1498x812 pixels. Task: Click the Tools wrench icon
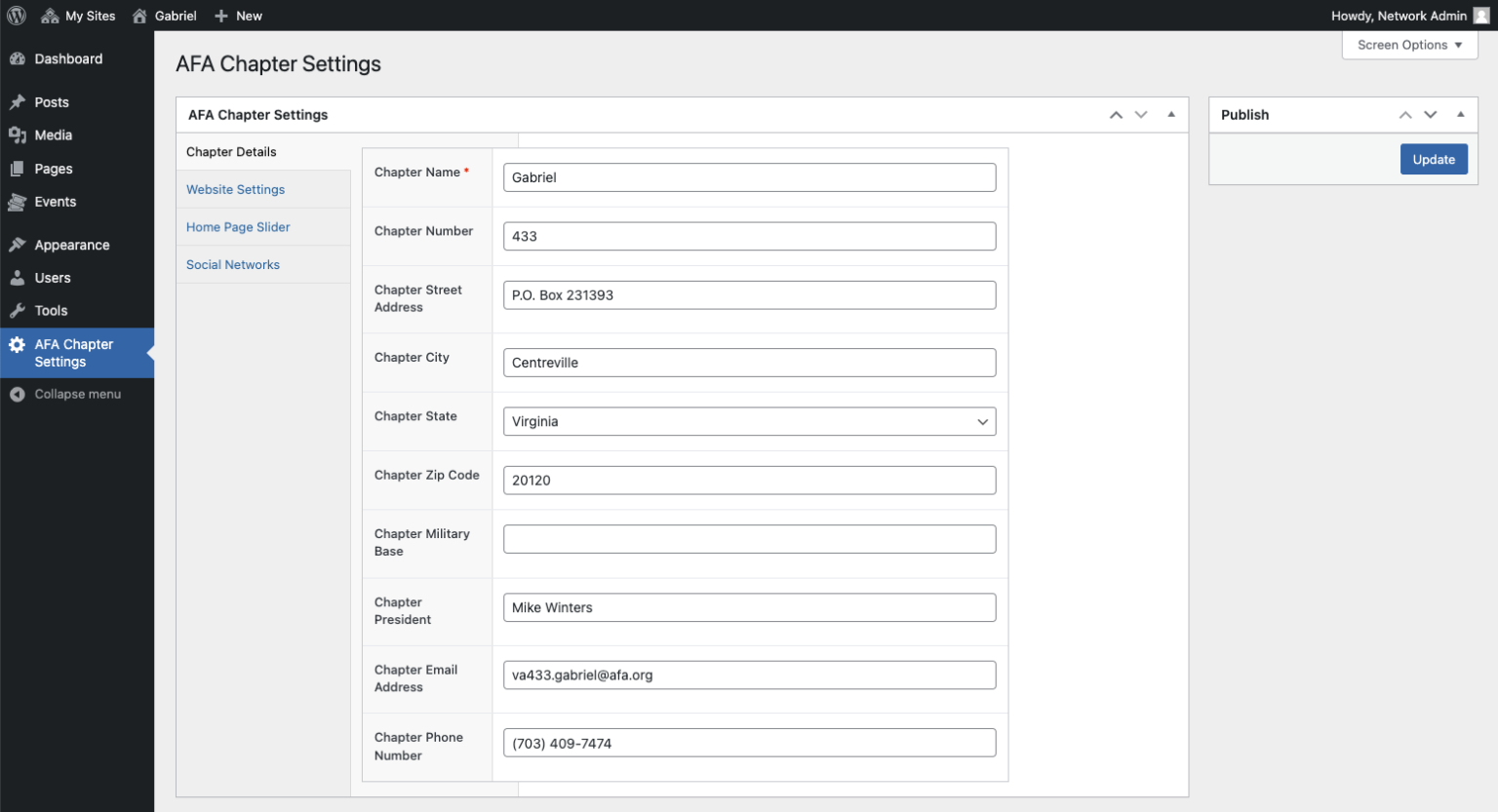(18, 311)
